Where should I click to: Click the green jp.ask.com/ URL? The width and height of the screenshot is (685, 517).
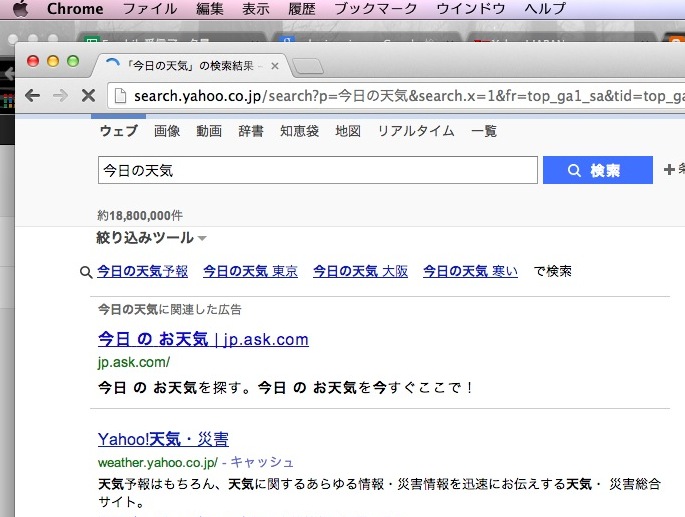pos(134,362)
